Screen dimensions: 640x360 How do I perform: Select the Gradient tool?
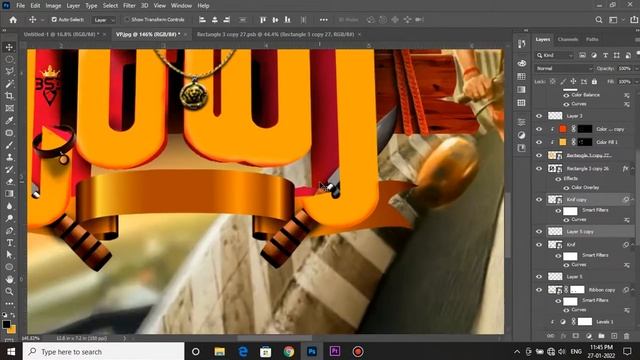pyautogui.click(x=9, y=194)
